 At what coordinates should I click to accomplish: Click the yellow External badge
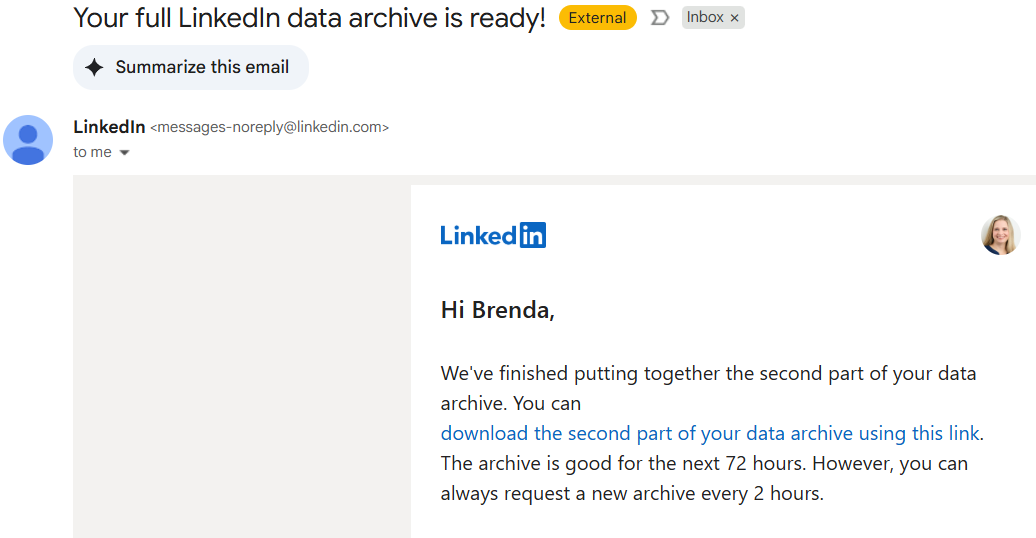(x=597, y=18)
